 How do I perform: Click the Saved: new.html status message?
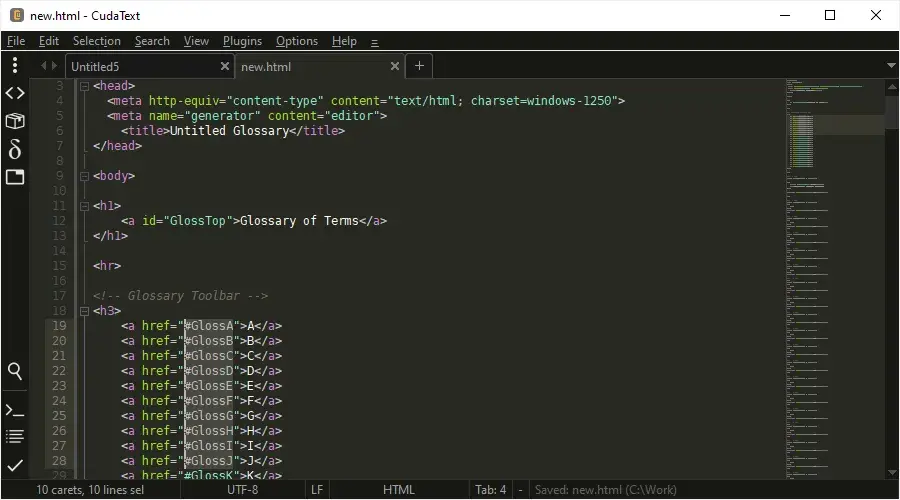(606, 490)
